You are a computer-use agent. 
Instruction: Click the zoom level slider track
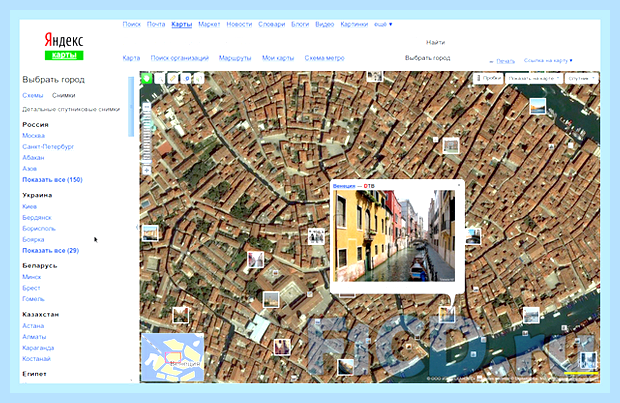pos(147,136)
